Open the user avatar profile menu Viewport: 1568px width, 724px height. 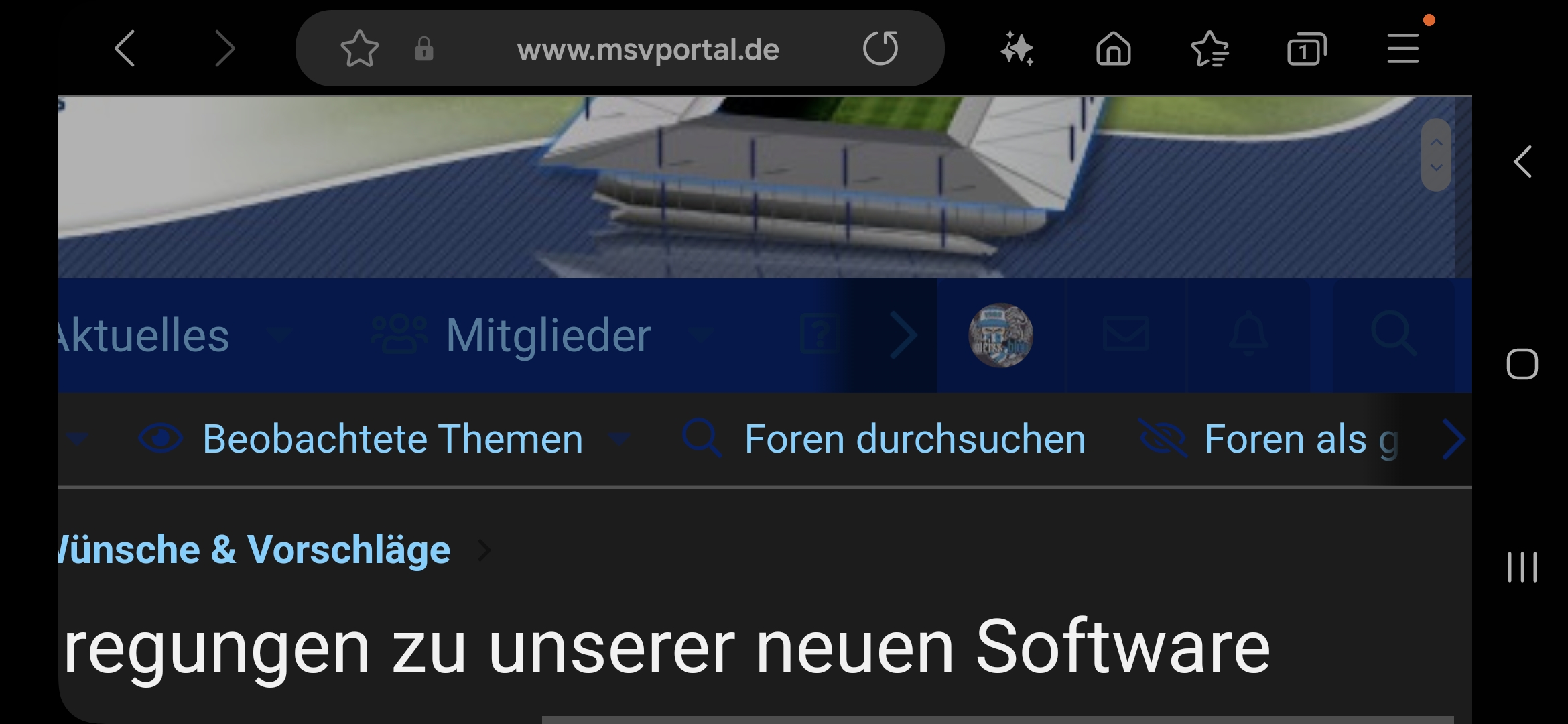pyautogui.click(x=1001, y=335)
